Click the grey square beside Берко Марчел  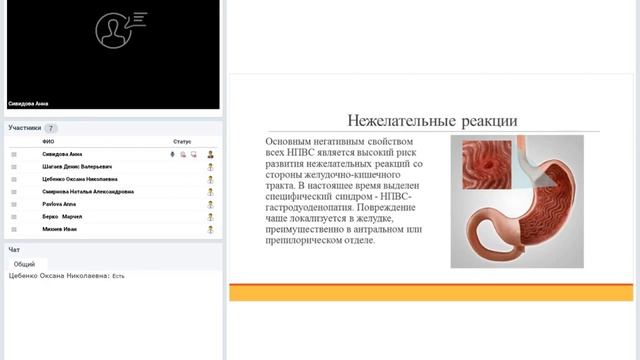pyautogui.click(x=14, y=217)
